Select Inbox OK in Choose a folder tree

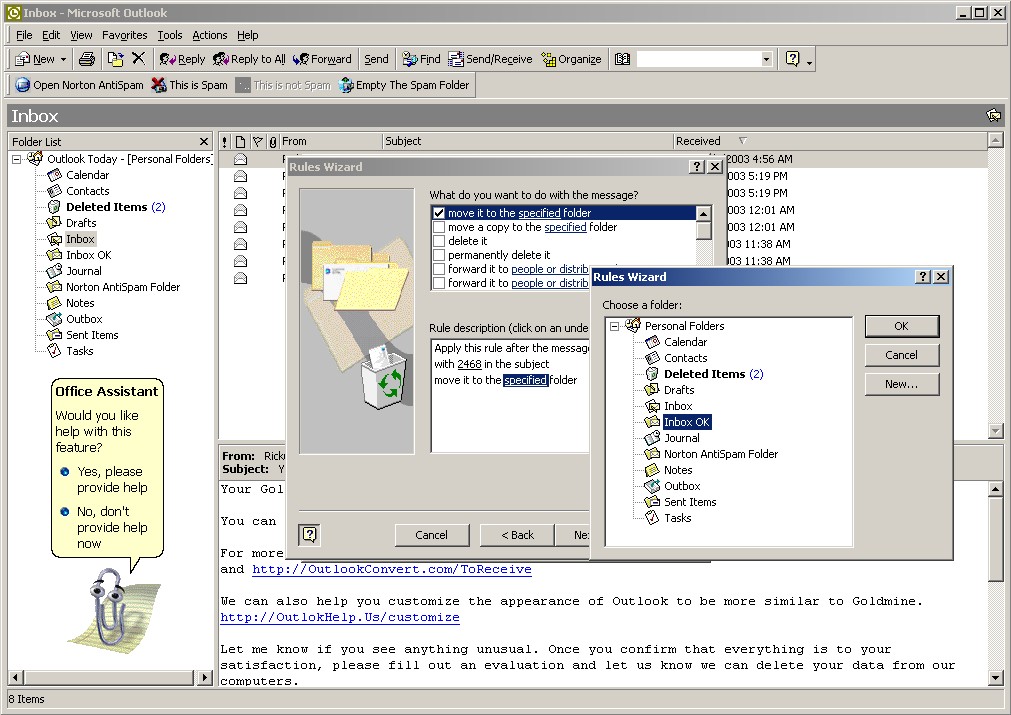687,422
